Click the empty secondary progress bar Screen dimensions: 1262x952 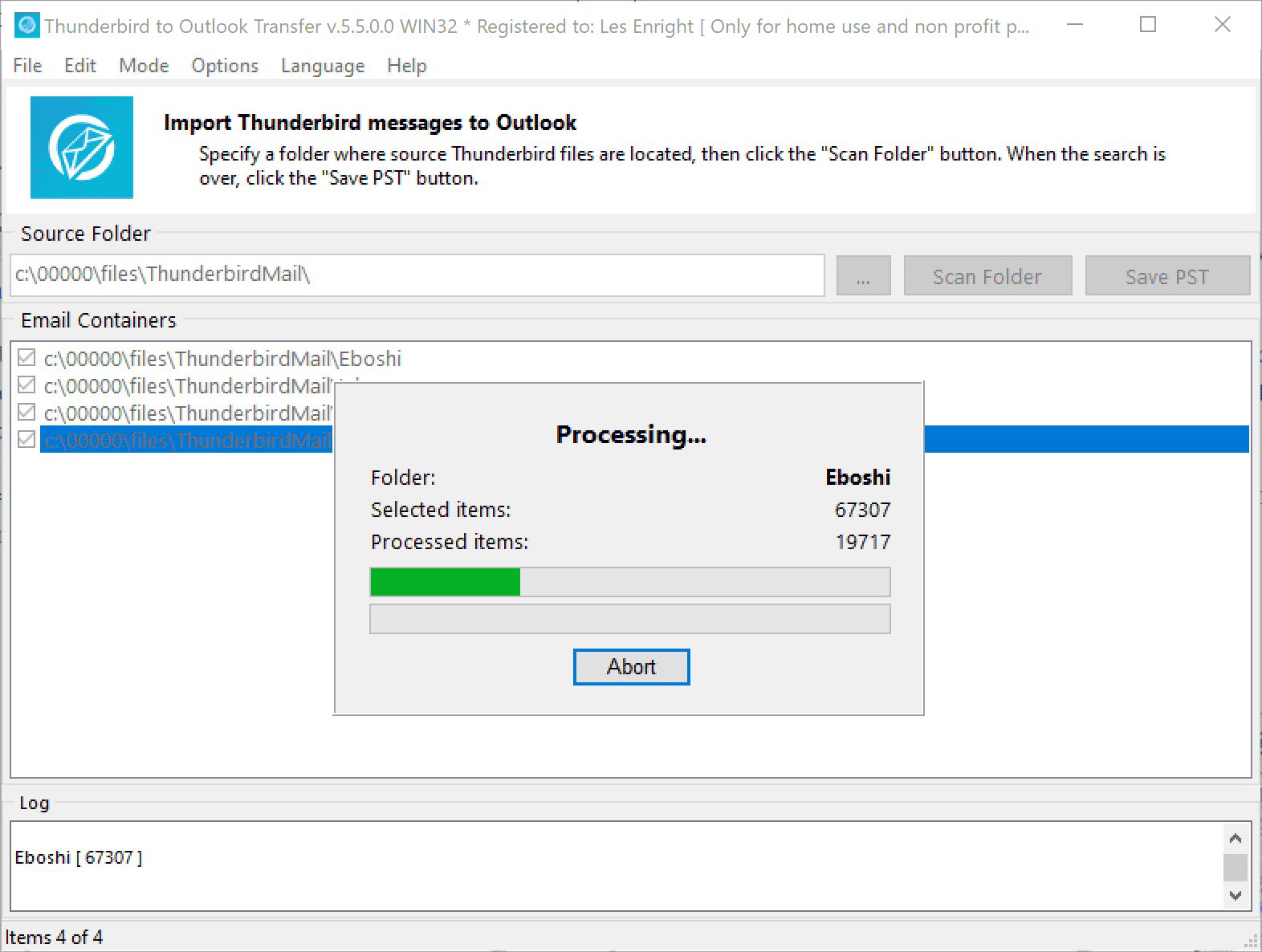pos(630,619)
